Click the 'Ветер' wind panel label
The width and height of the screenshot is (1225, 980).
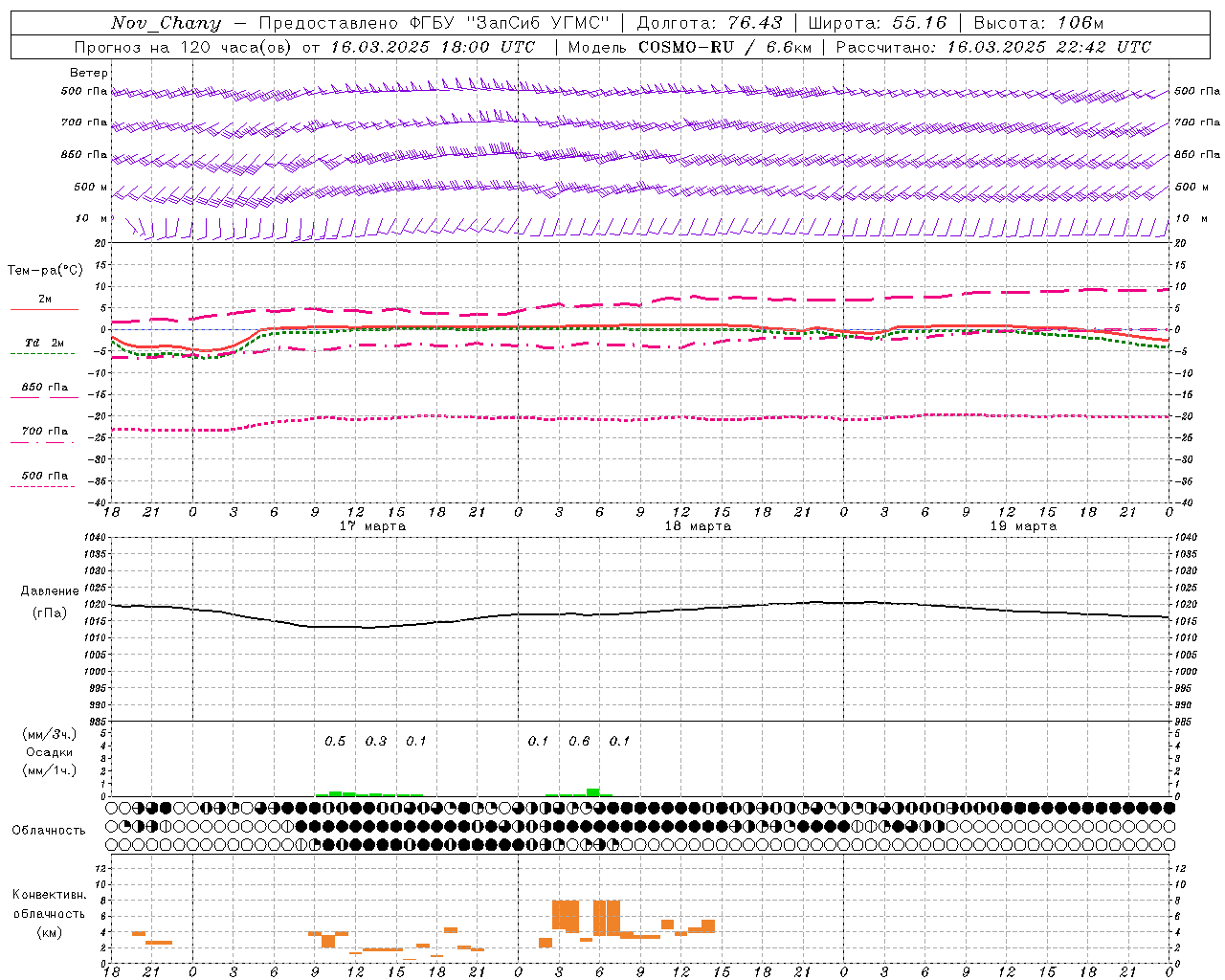pos(89,73)
